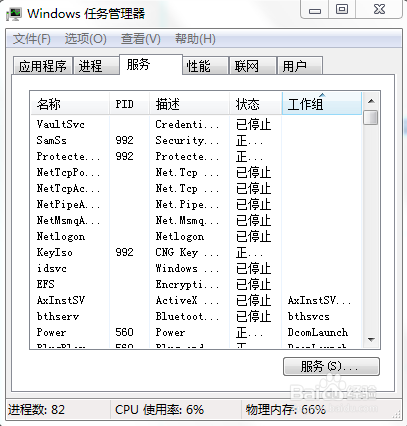Click the Bluetoot... description cell
Viewport: 407px width, 426px height.
pos(187,316)
